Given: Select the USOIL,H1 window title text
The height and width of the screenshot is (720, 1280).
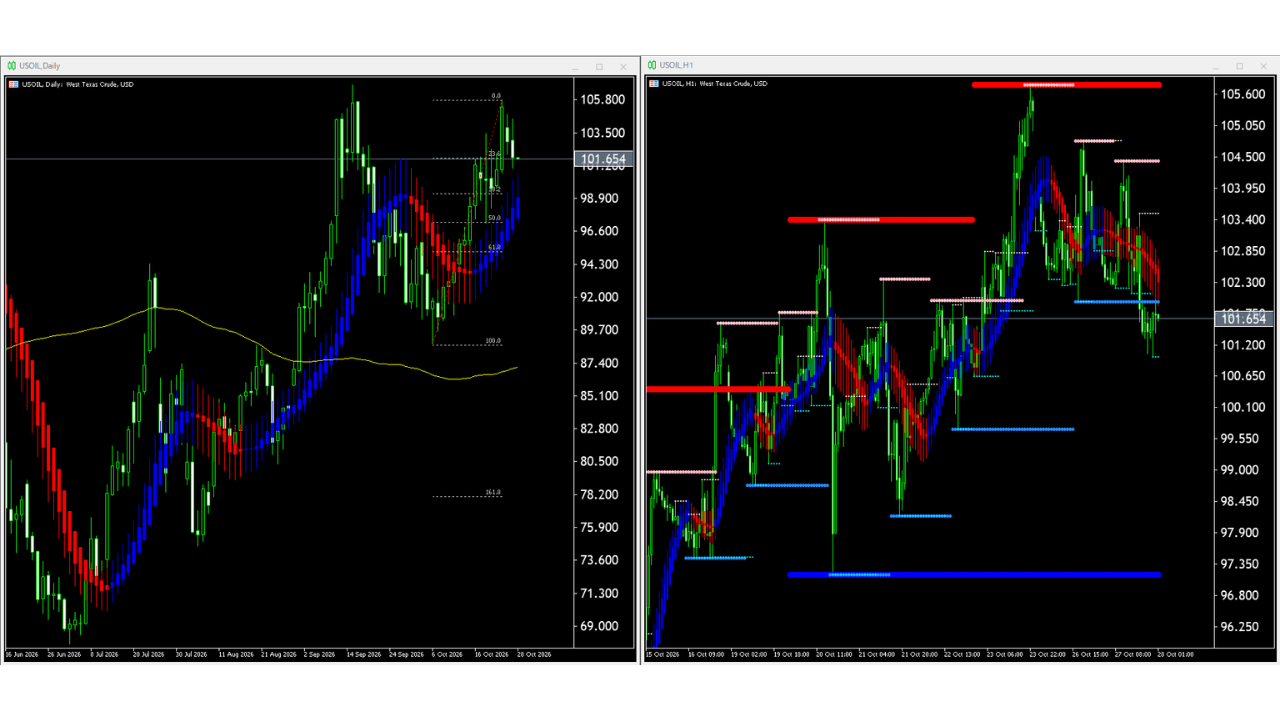Looking at the screenshot, I should [x=677, y=66].
